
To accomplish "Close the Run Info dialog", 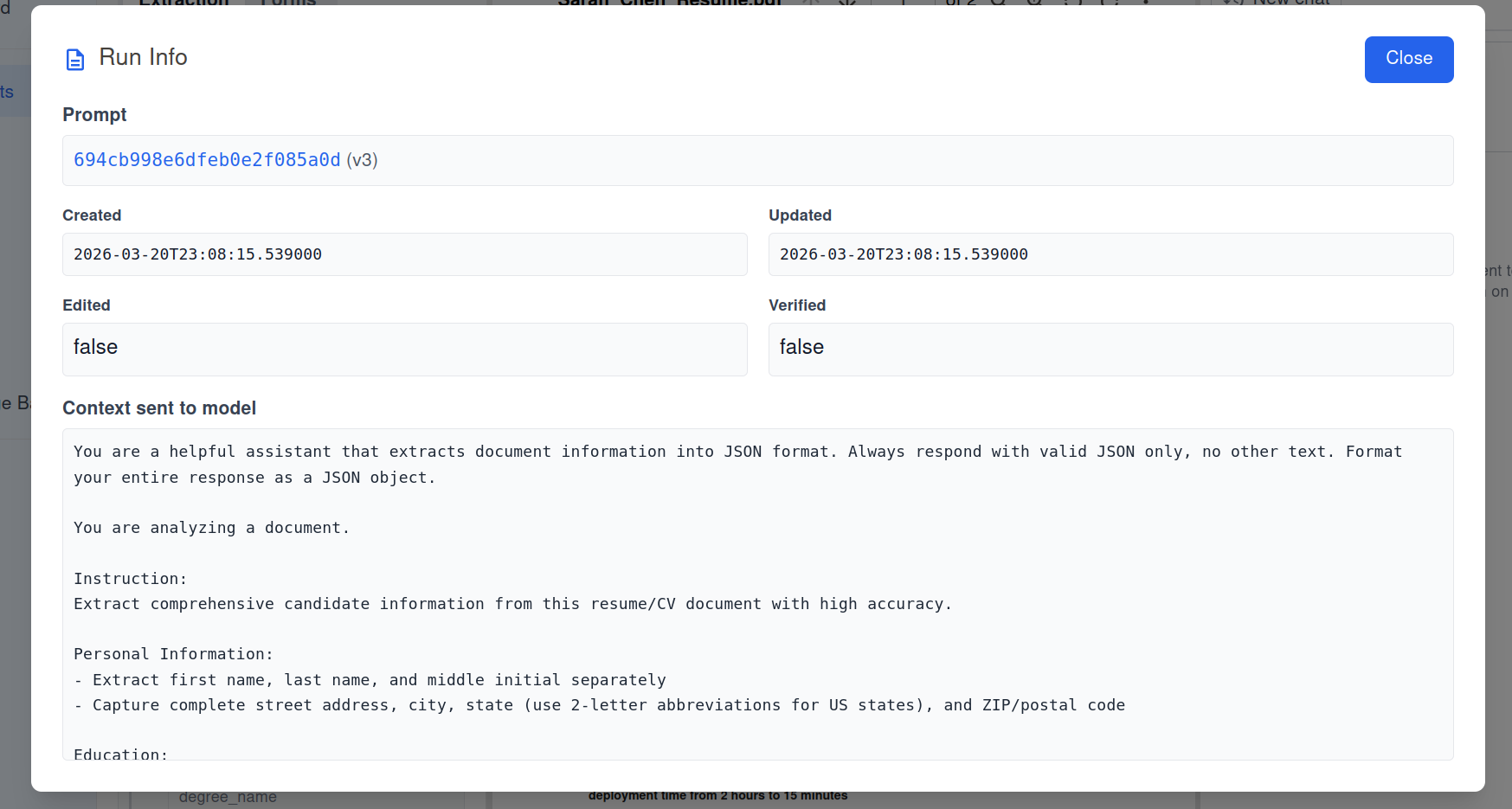I will [x=1408, y=59].
